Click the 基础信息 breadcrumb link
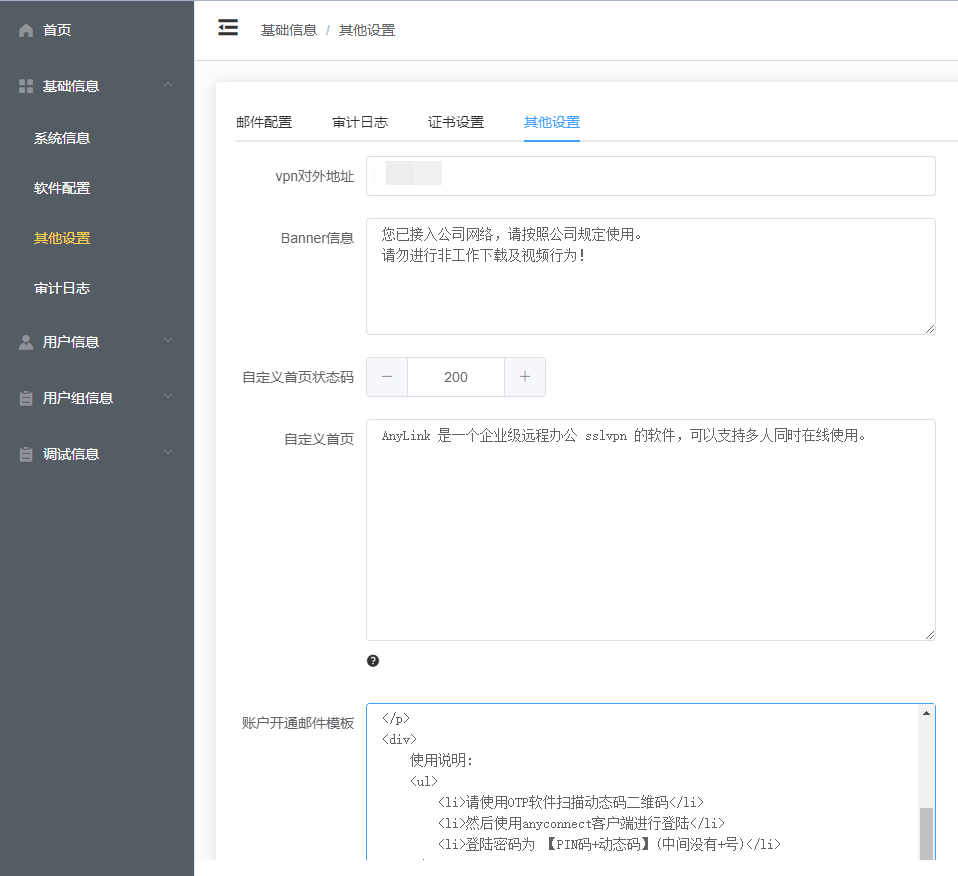Screen dimensions: 958x876 pos(289,30)
